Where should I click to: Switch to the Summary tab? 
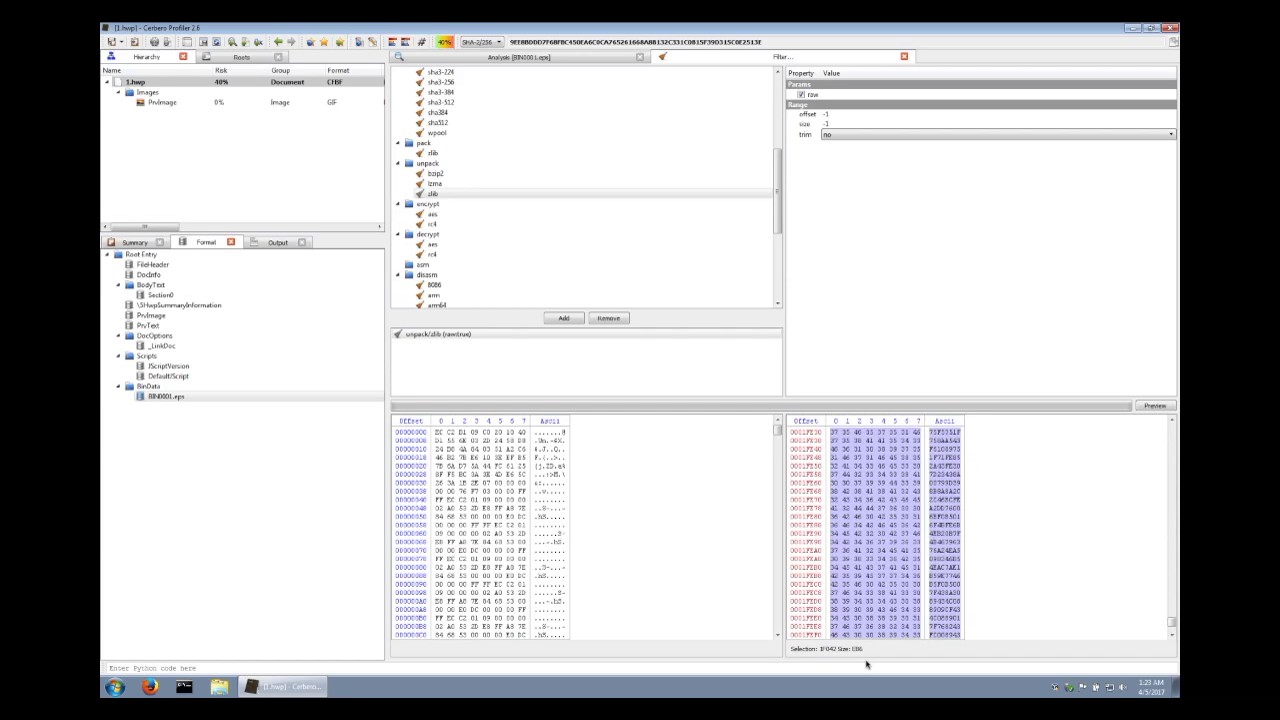(135, 243)
